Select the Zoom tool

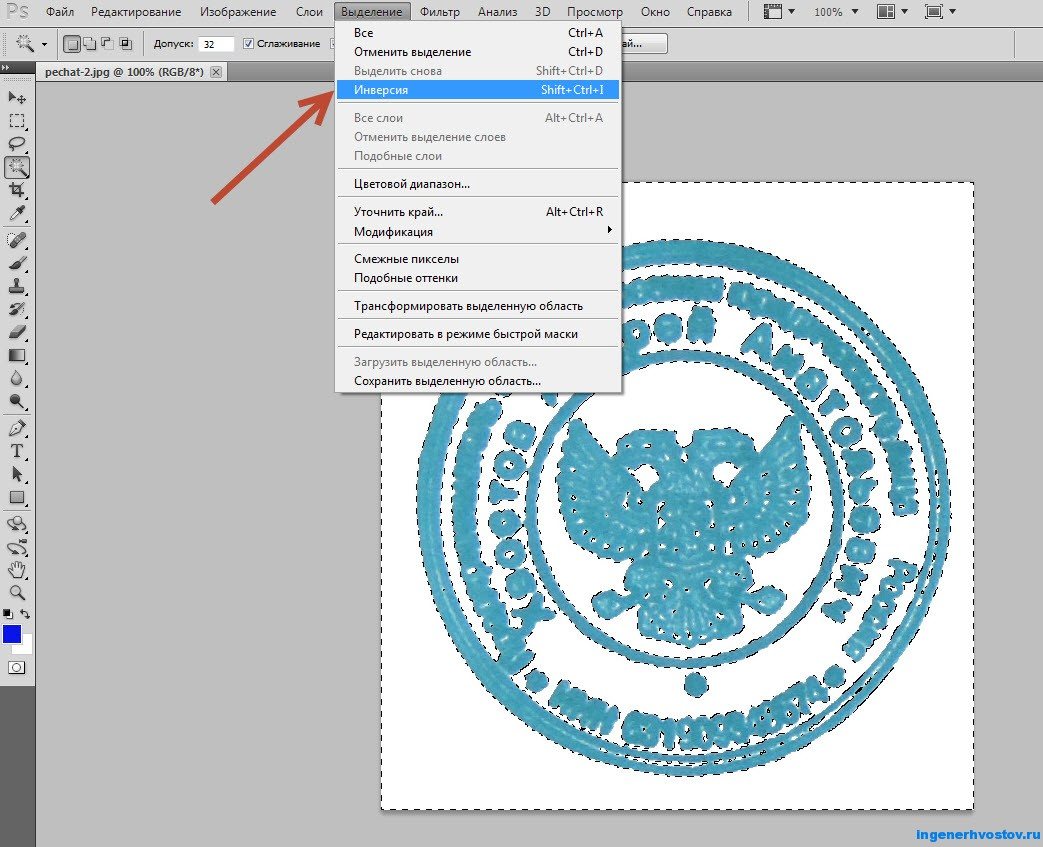point(17,593)
